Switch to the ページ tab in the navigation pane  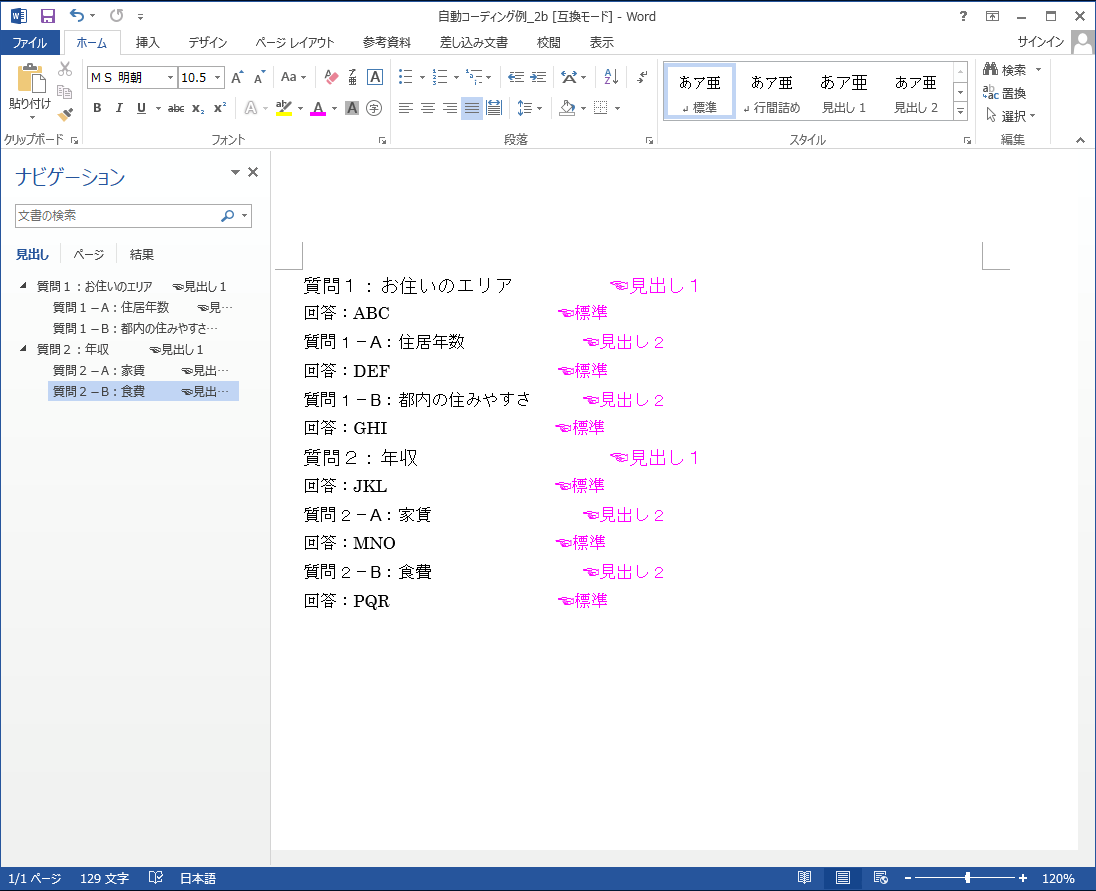tap(88, 254)
